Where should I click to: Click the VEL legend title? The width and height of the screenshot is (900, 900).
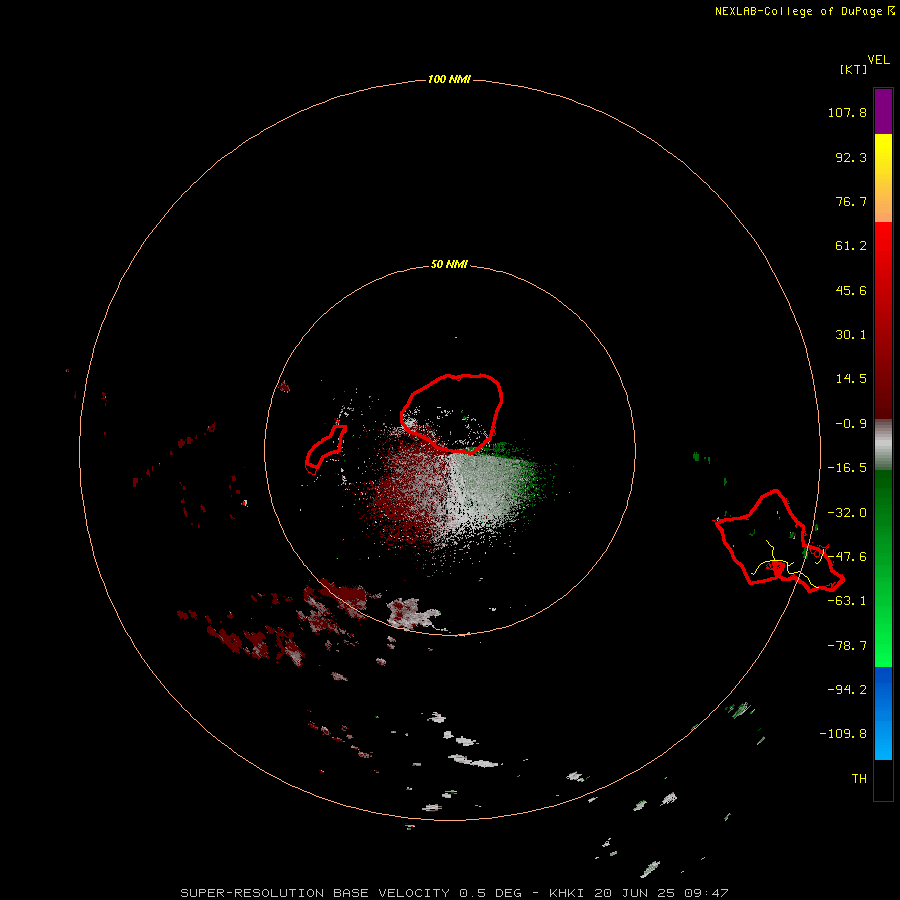click(879, 60)
